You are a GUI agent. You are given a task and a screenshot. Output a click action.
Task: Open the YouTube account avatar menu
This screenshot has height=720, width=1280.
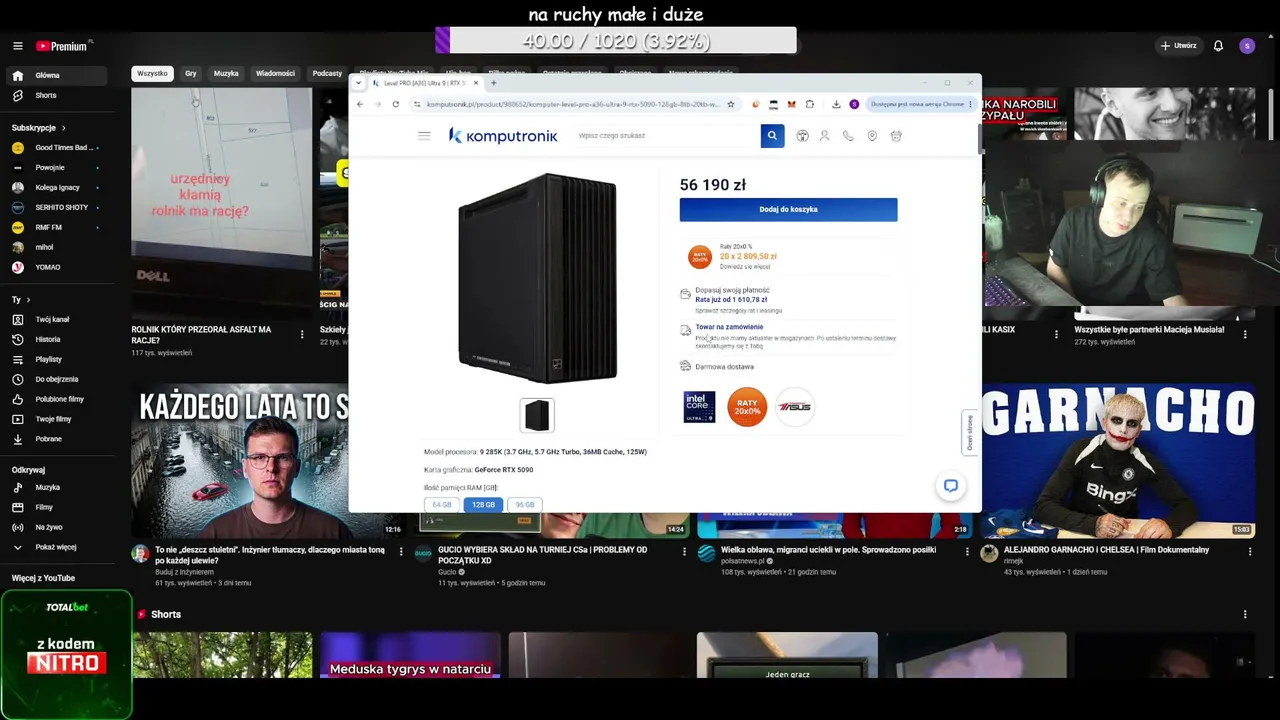tap(1246, 46)
